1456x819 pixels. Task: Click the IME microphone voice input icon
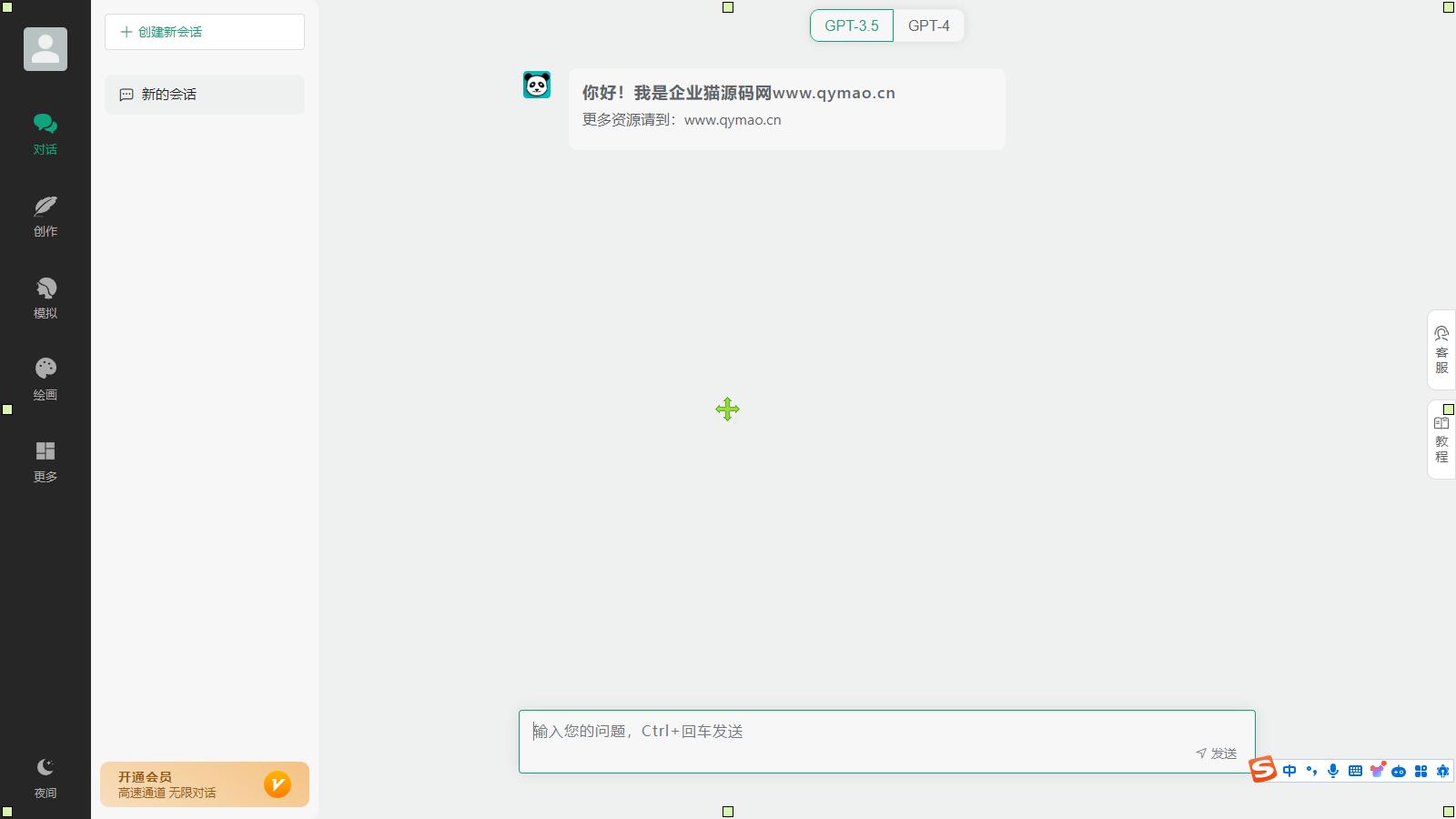point(1333,772)
